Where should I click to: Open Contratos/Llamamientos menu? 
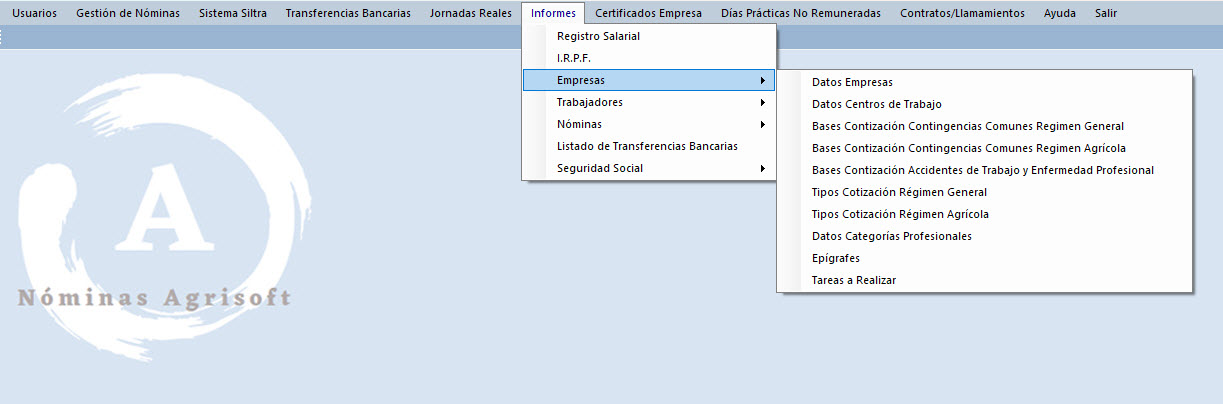(x=962, y=13)
